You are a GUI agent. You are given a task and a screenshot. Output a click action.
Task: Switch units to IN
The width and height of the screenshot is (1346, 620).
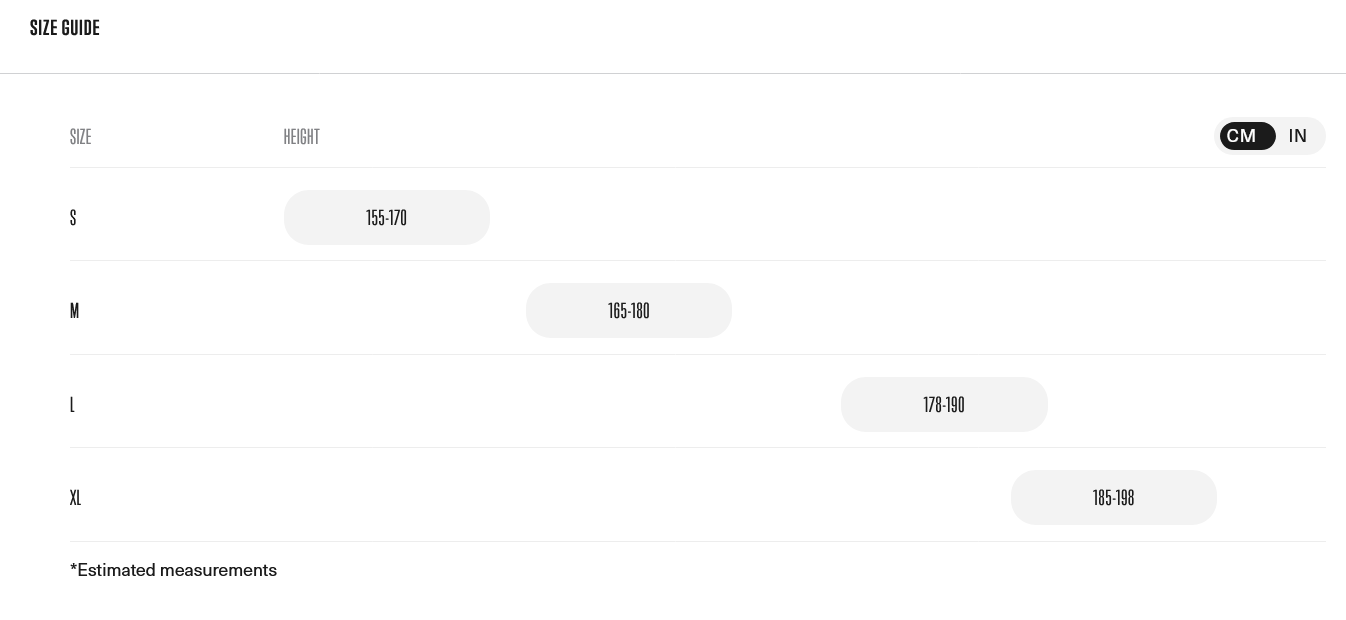(x=1298, y=136)
